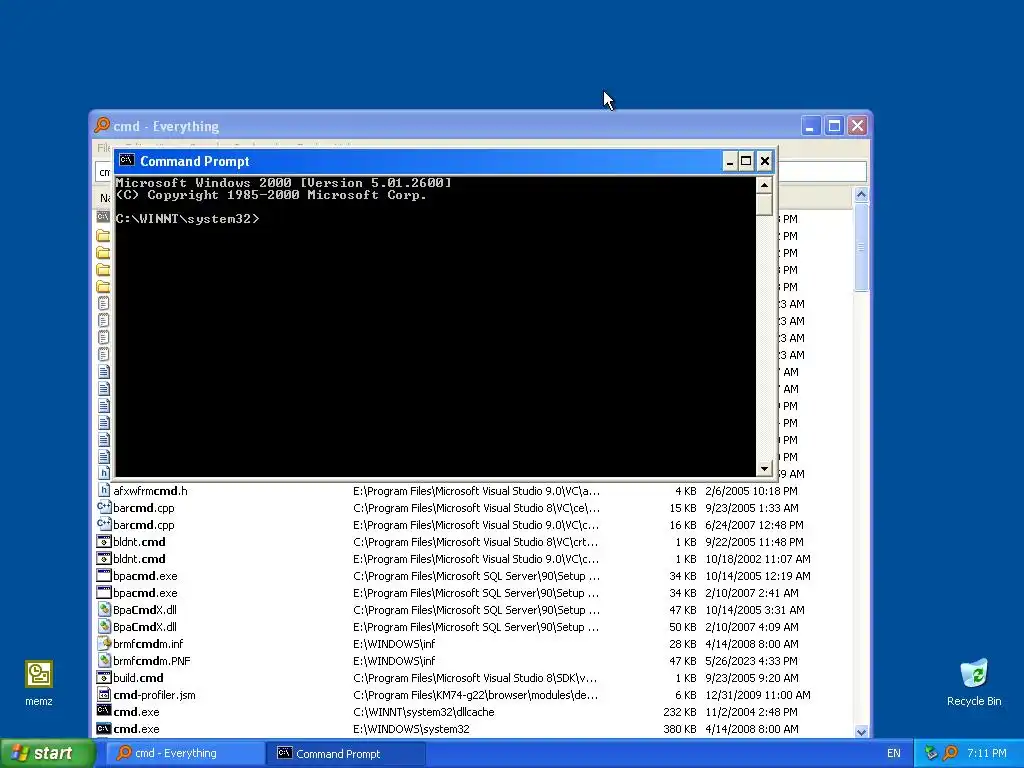Click the C:\WINNT\system32\dllcache path
The width and height of the screenshot is (1024, 768).
pos(423,711)
